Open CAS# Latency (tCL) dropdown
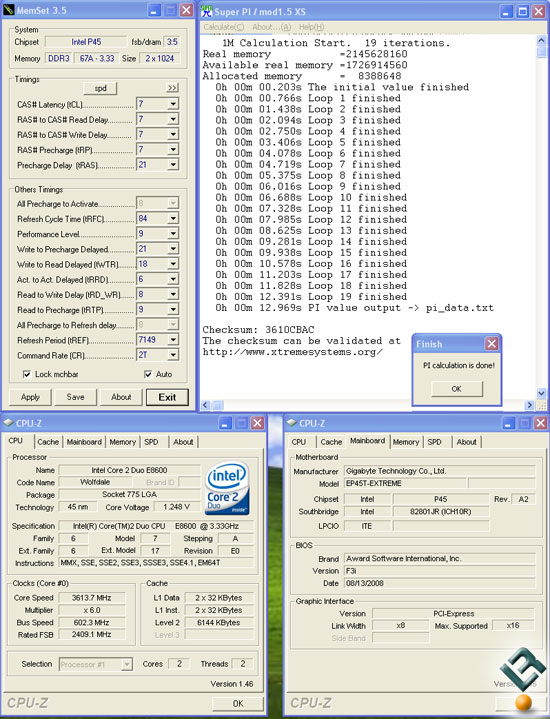The height and width of the screenshot is (719, 550). [173, 104]
